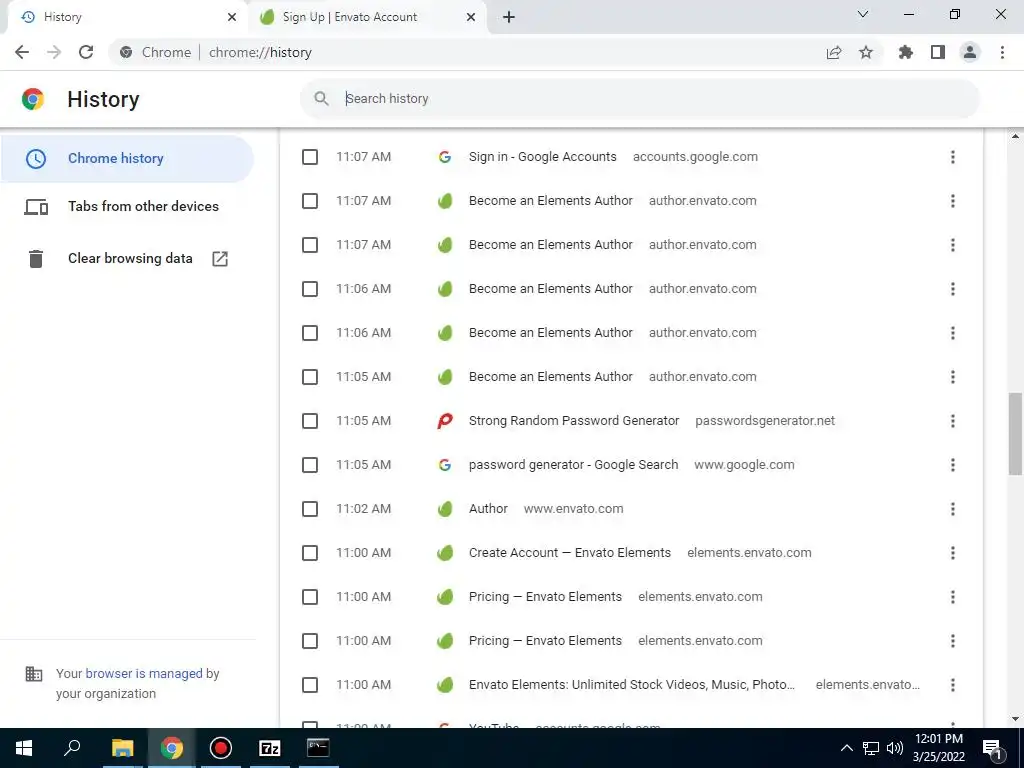Go back with the browser back arrow
This screenshot has width=1024, height=768.
click(22, 52)
